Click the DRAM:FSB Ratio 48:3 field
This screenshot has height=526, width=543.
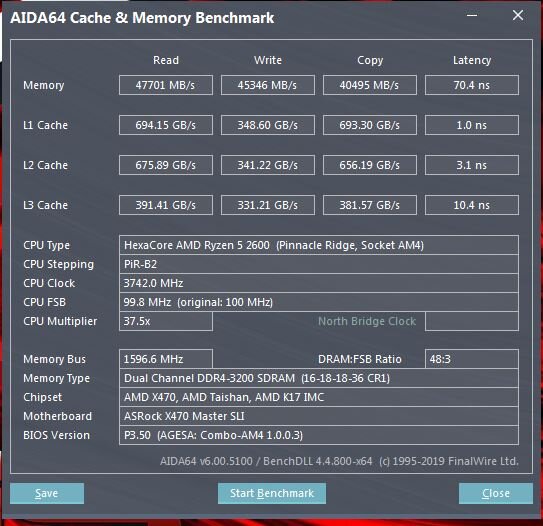click(x=472, y=359)
